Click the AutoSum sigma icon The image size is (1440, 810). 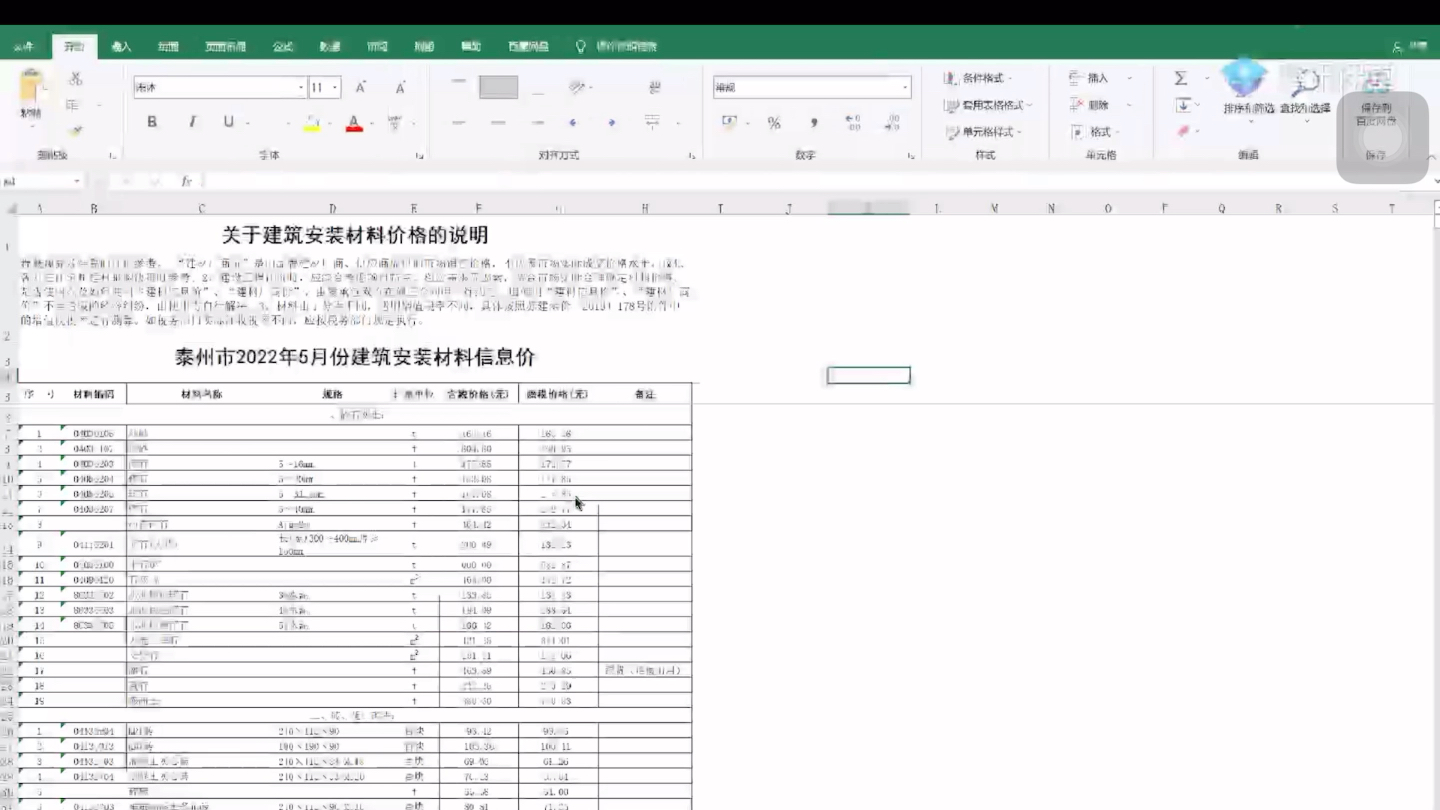(1181, 78)
